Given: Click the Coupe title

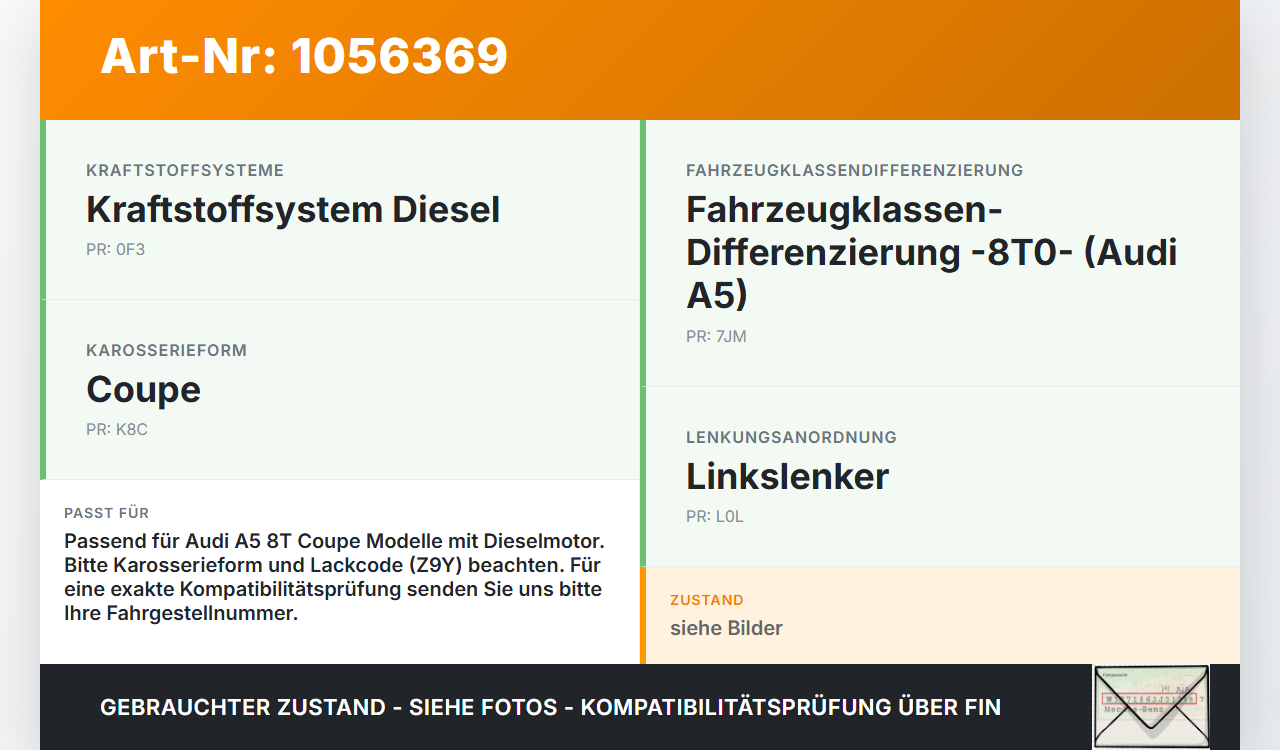Looking at the screenshot, I should (x=143, y=390).
